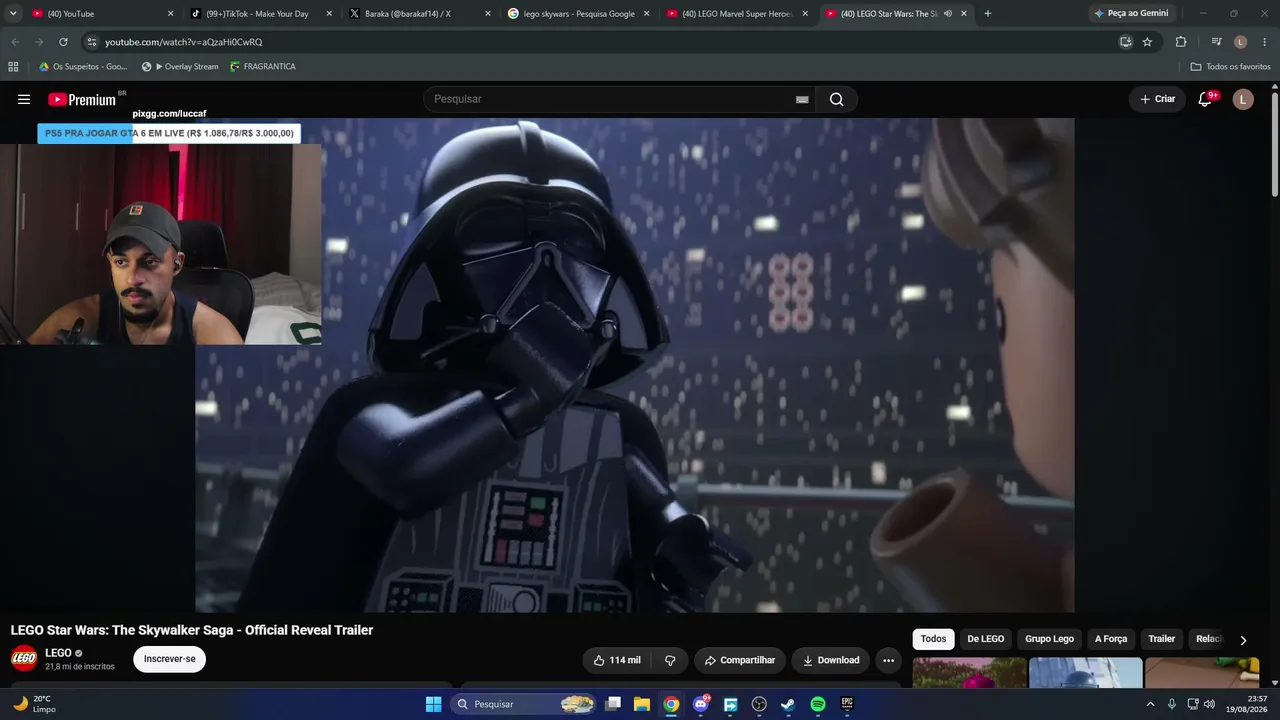Mute the LEGO Star Wars tab audio
This screenshot has width=1280, height=720.
coord(947,14)
